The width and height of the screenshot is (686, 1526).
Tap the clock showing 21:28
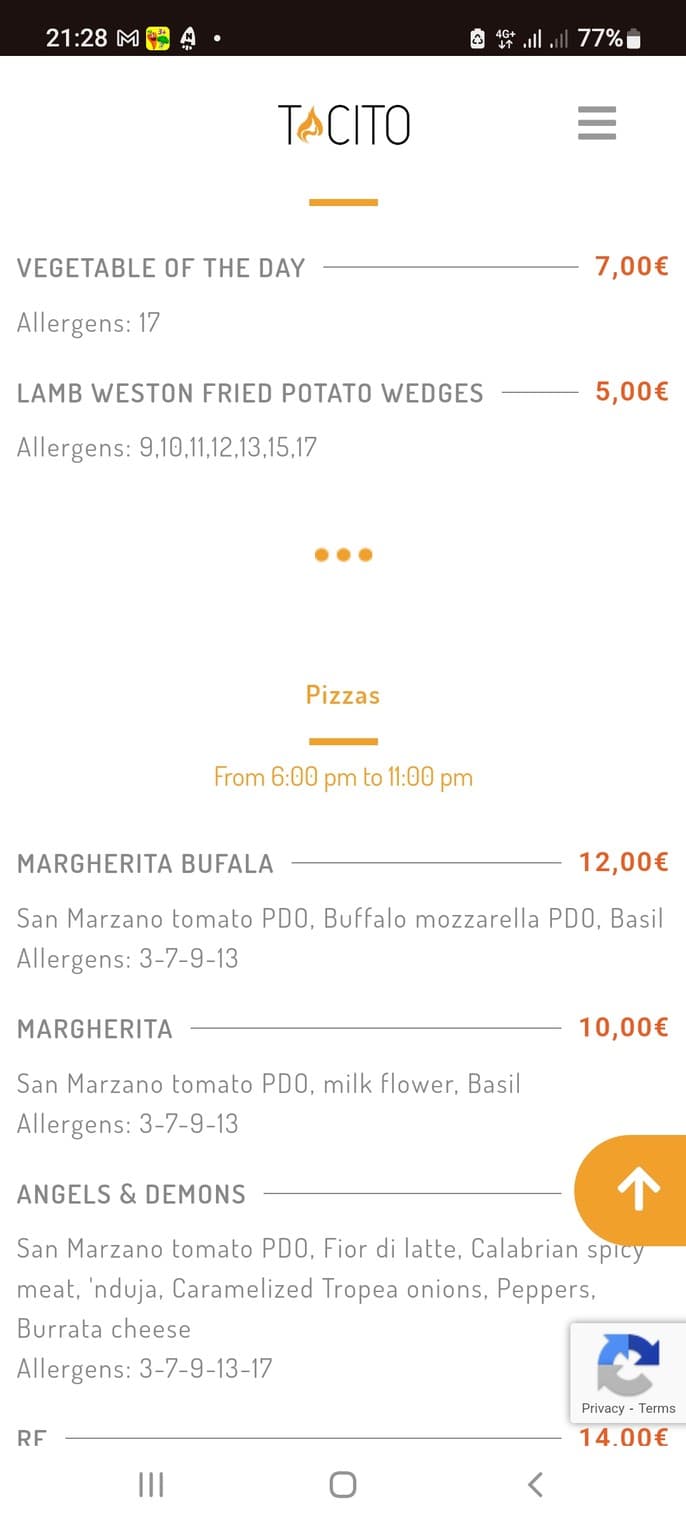click(x=77, y=30)
